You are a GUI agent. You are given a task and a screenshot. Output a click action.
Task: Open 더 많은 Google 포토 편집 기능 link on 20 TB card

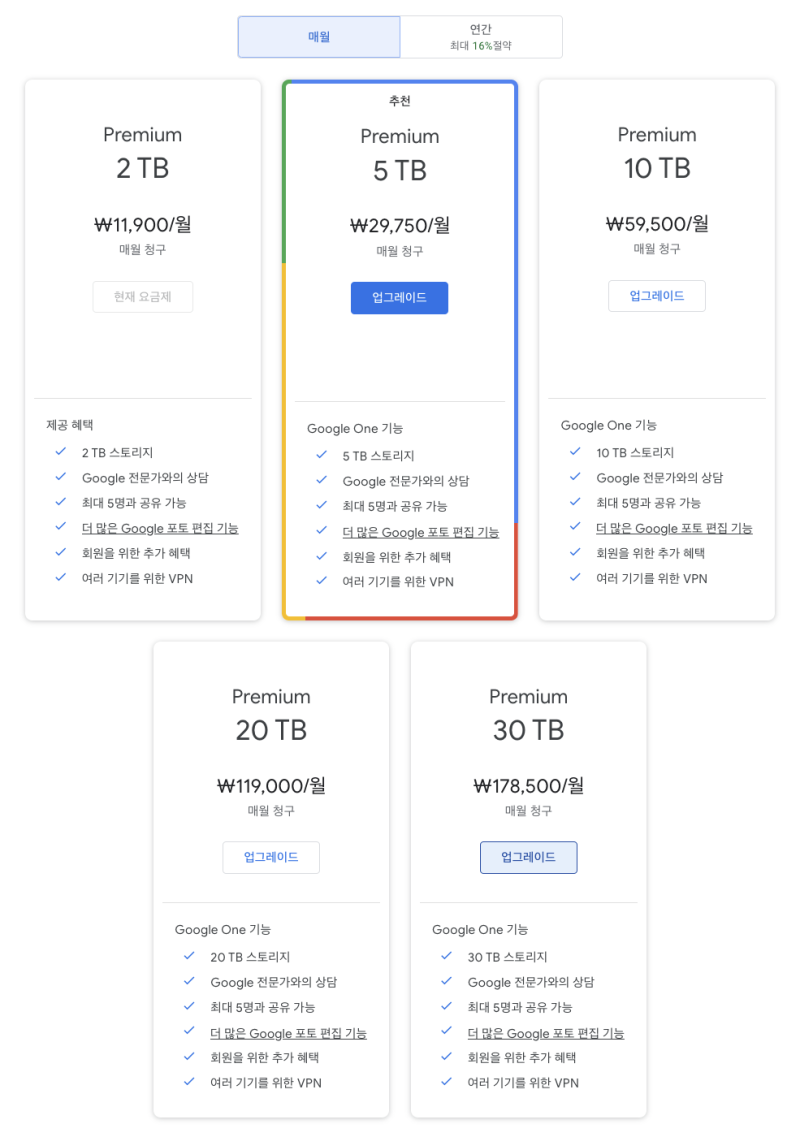click(x=288, y=1033)
